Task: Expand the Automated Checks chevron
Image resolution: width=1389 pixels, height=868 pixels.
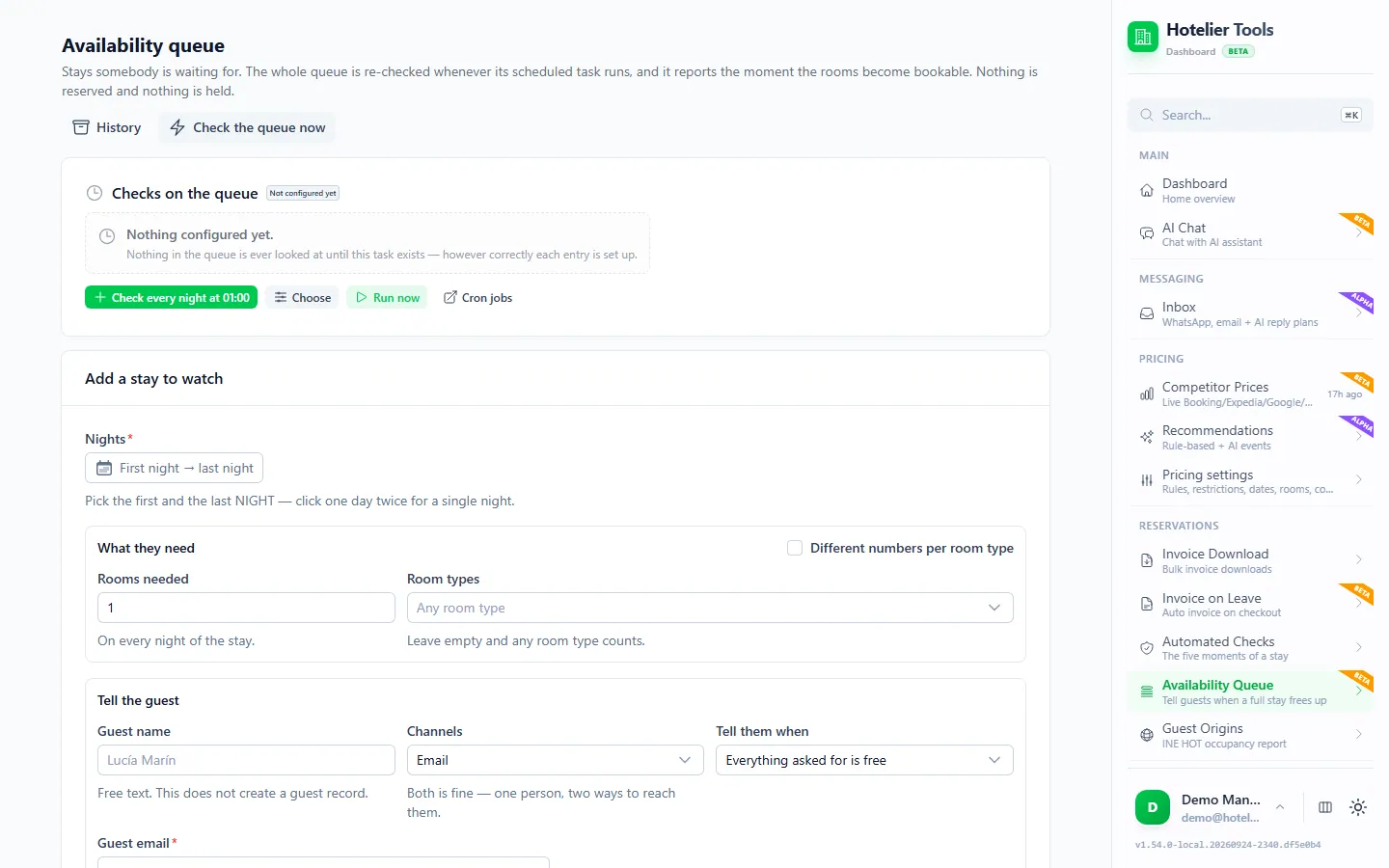Action: pos(1358,647)
